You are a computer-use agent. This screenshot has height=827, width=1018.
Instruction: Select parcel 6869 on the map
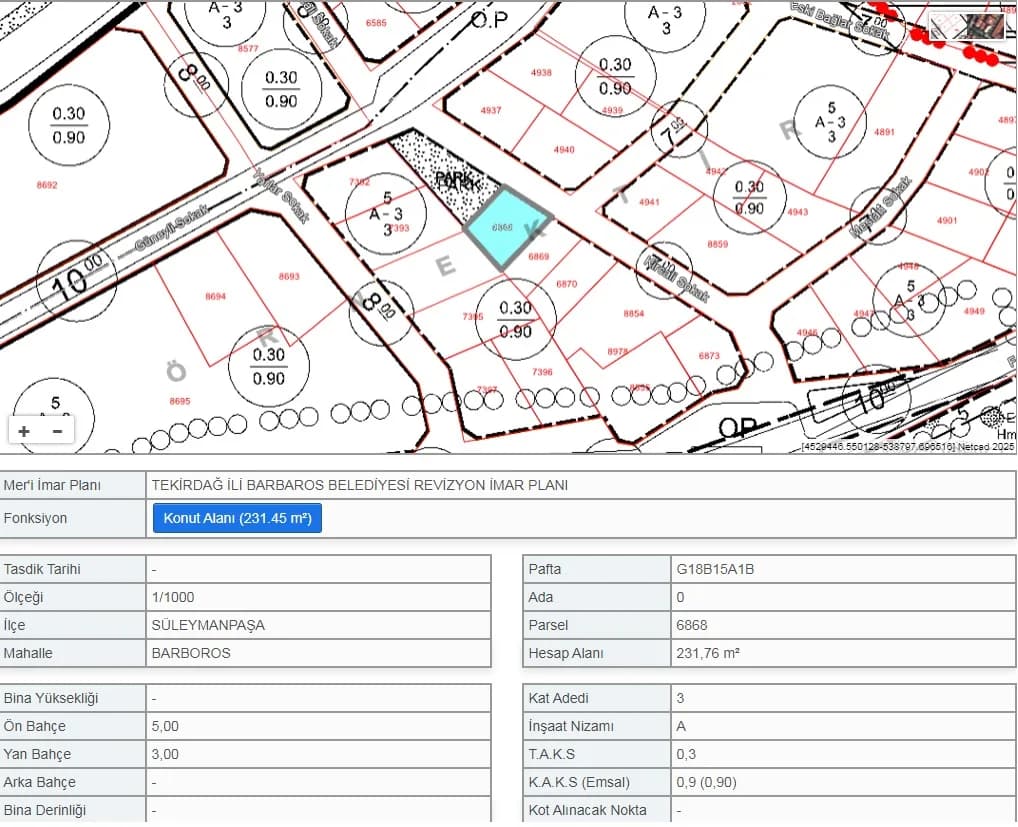(x=538, y=256)
